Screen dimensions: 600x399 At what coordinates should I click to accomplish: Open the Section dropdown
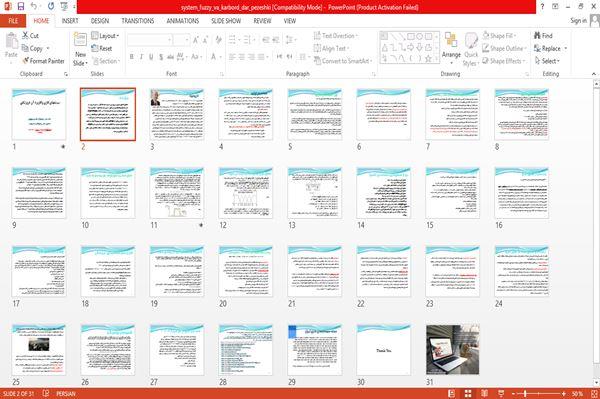coord(106,61)
